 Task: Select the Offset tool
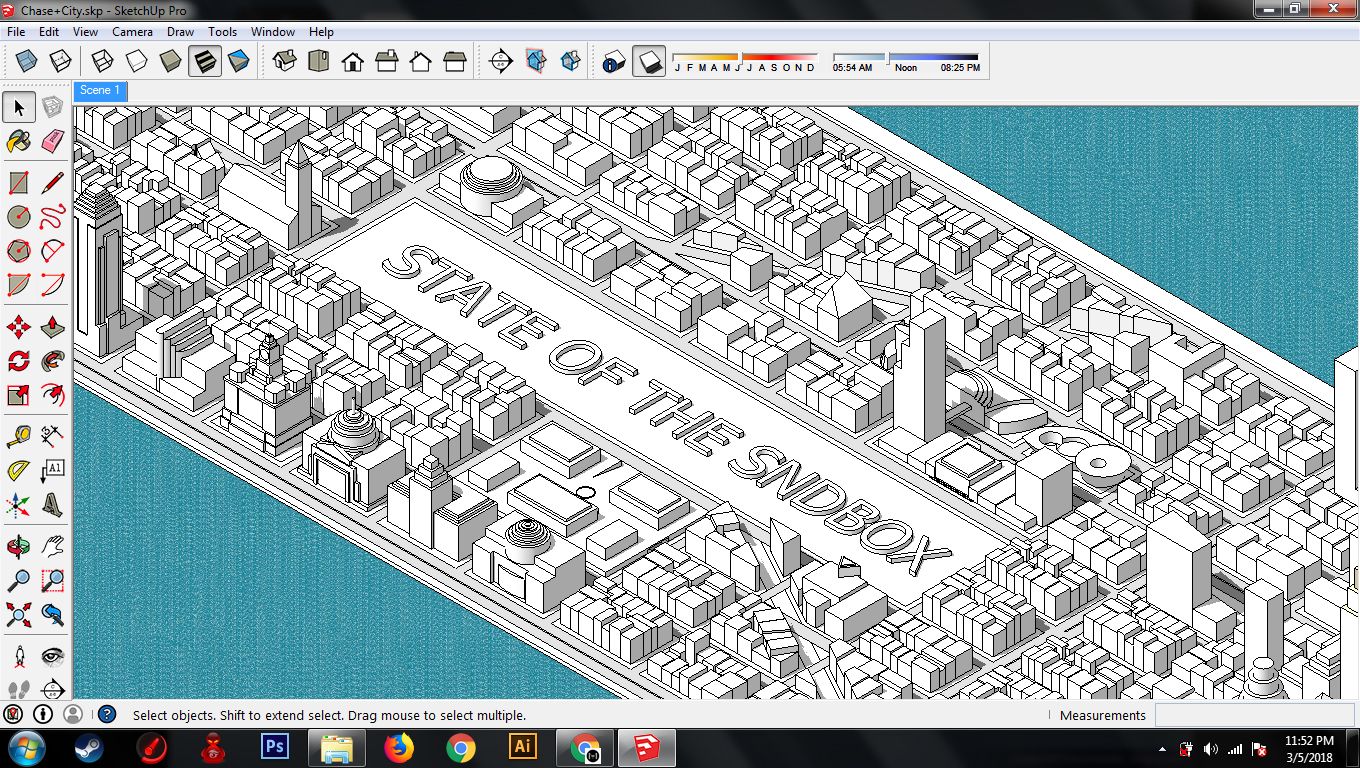click(52, 395)
